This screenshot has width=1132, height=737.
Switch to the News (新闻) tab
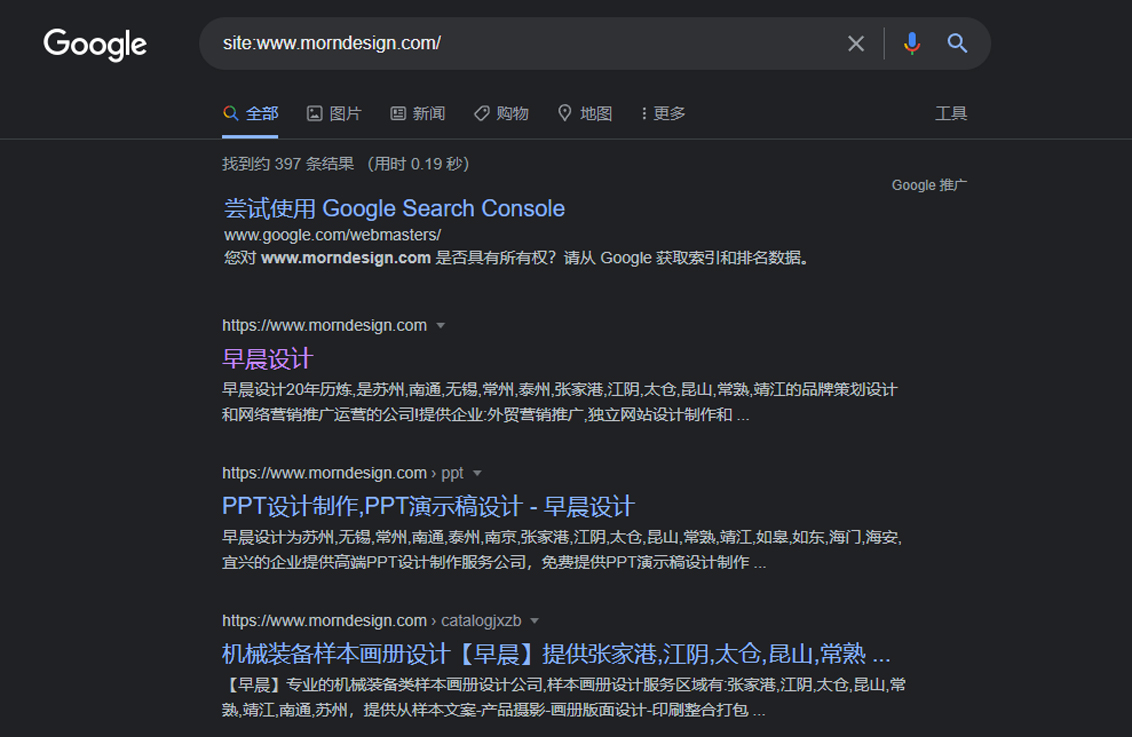coord(418,114)
